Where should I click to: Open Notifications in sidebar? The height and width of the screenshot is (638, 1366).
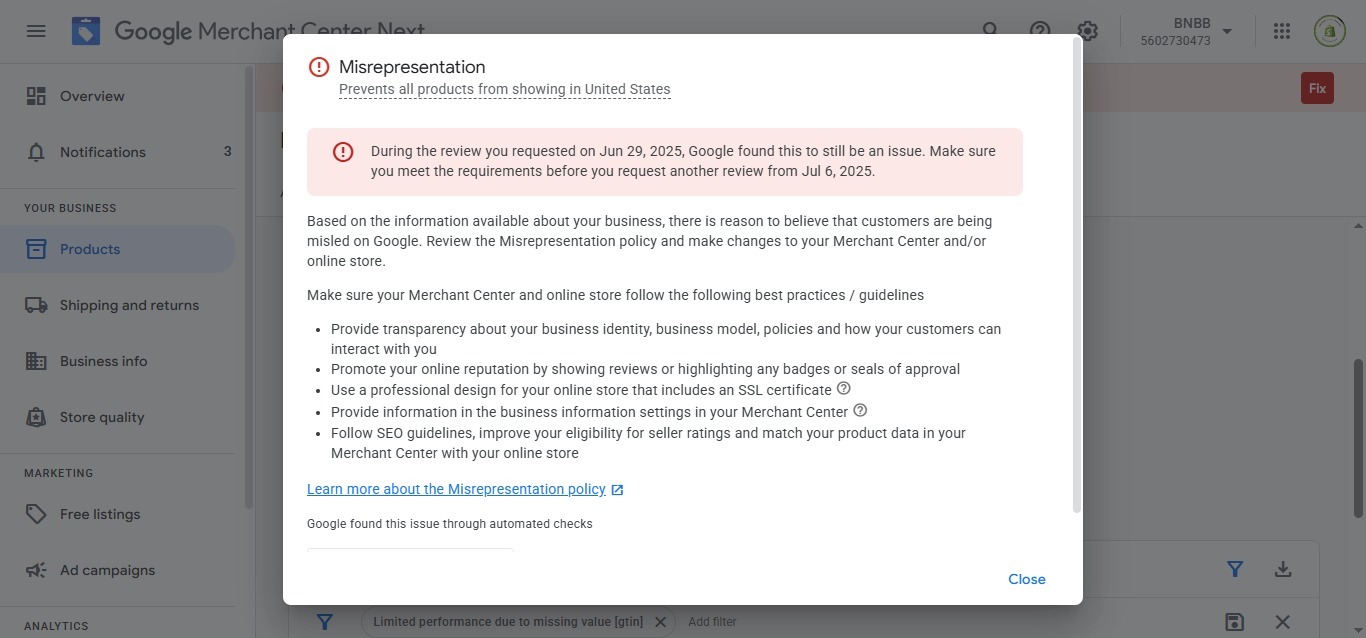102,152
